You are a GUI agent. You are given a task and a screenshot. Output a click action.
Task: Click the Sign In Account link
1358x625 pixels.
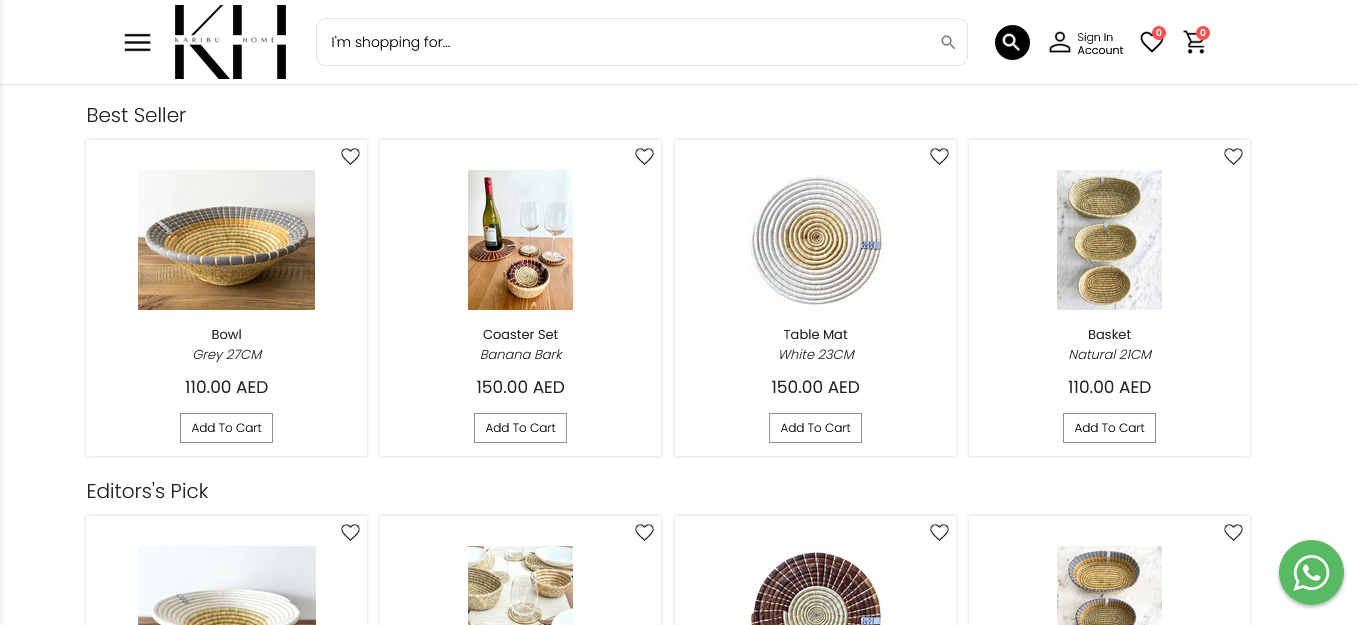point(1100,44)
